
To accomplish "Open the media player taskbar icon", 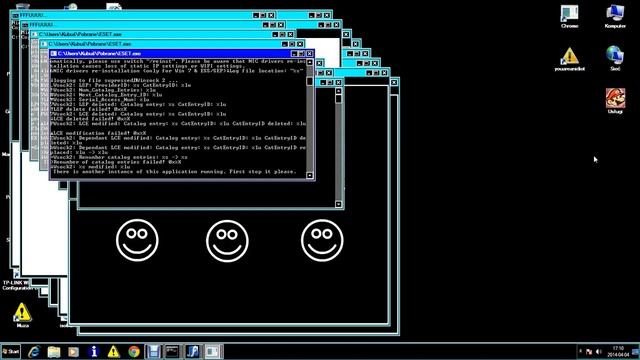I will tap(73, 351).
